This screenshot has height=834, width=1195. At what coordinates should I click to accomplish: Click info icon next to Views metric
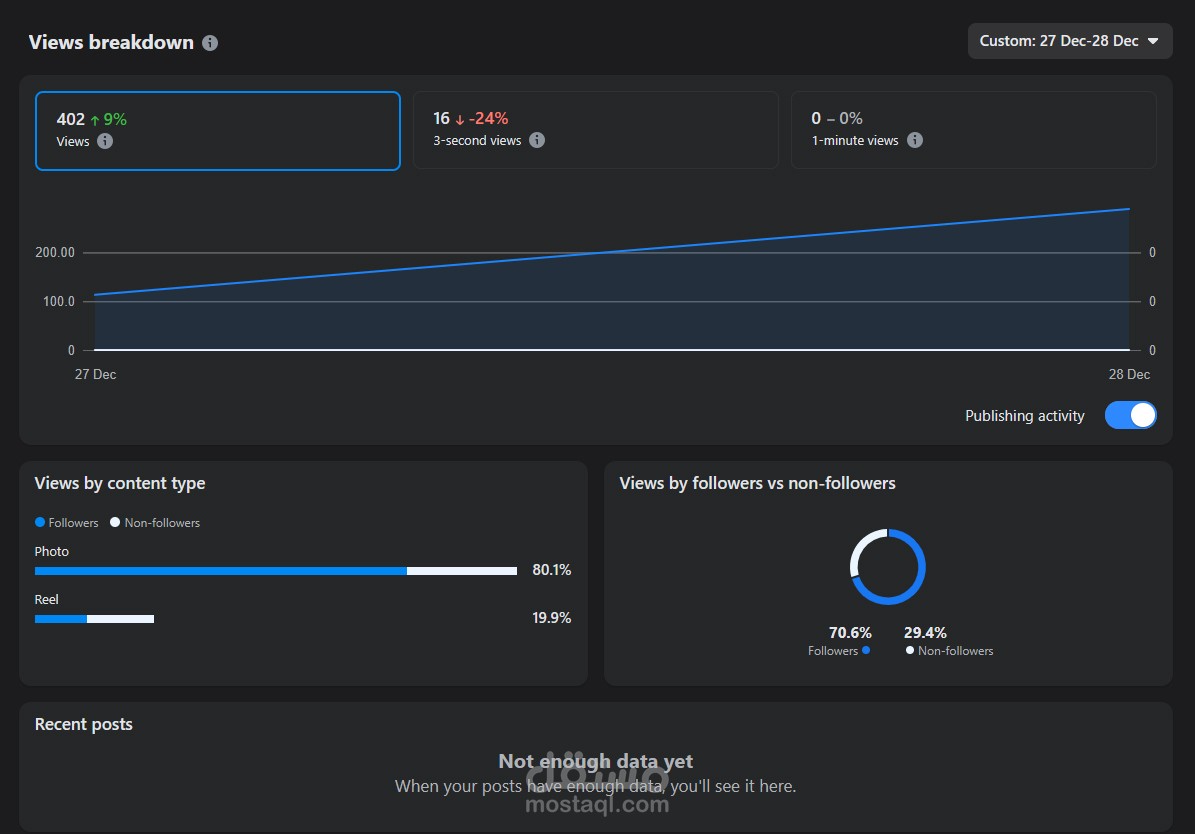[105, 141]
